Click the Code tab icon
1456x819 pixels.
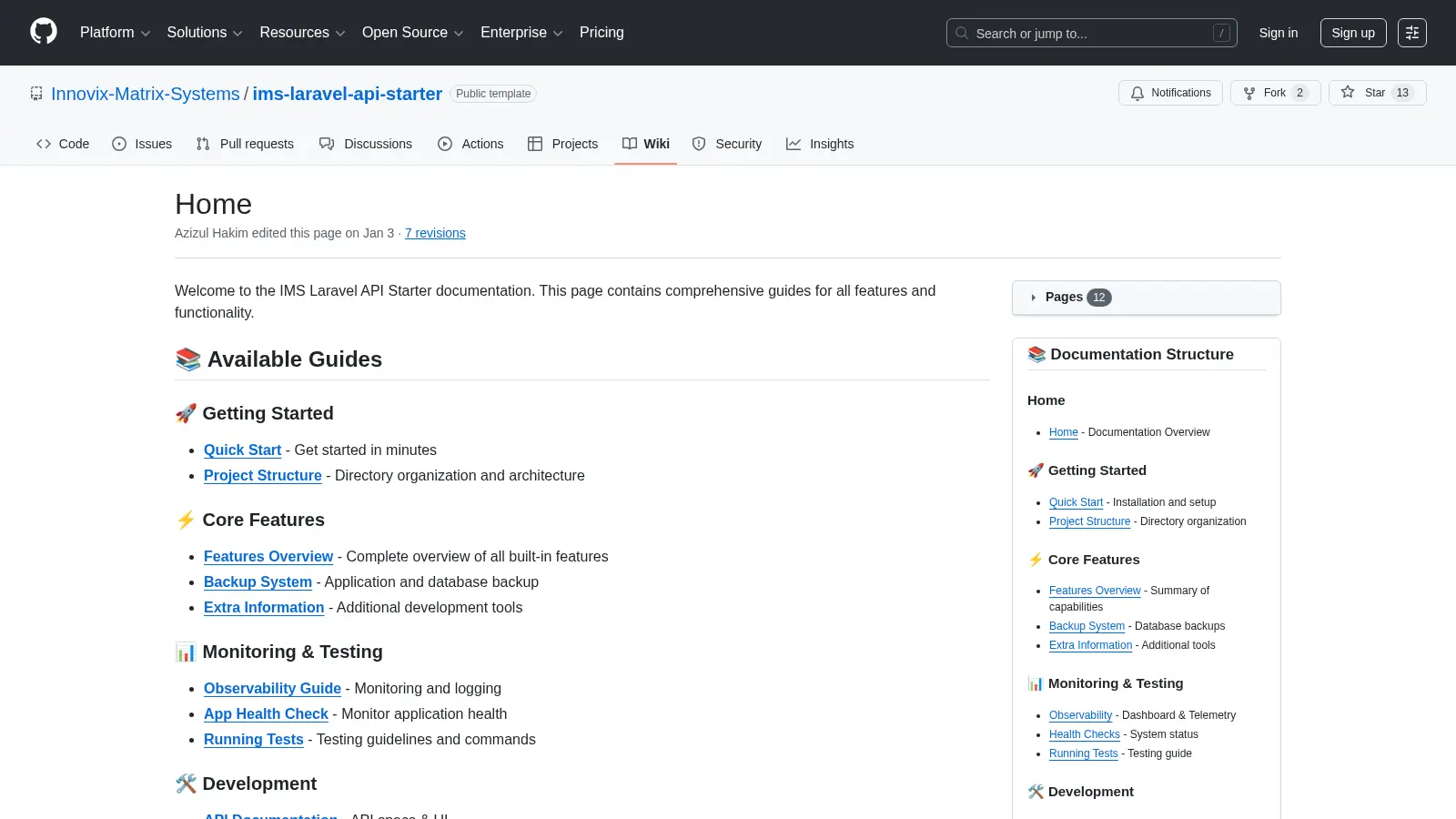pyautogui.click(x=44, y=144)
